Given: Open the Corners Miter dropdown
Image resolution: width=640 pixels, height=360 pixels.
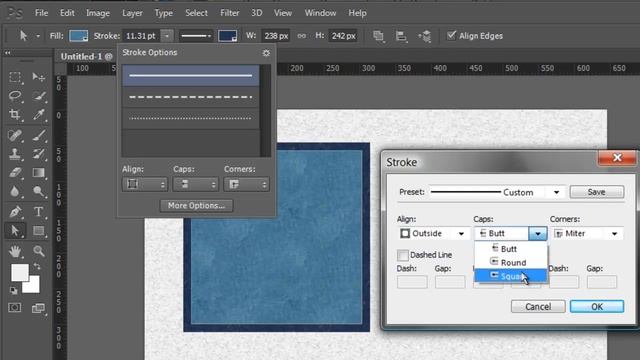Looking at the screenshot, I should point(587,233).
